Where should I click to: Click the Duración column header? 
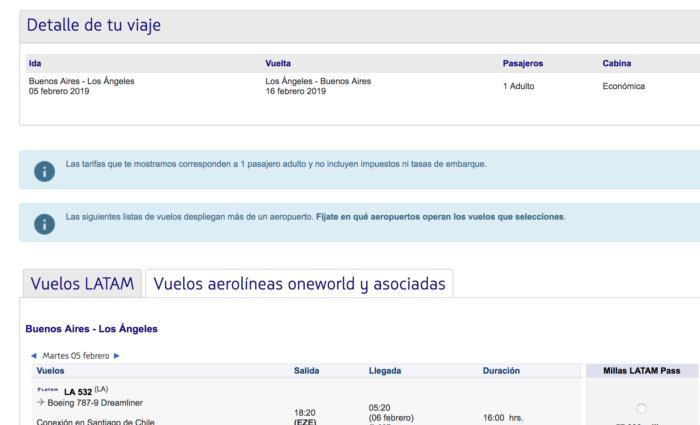501,371
